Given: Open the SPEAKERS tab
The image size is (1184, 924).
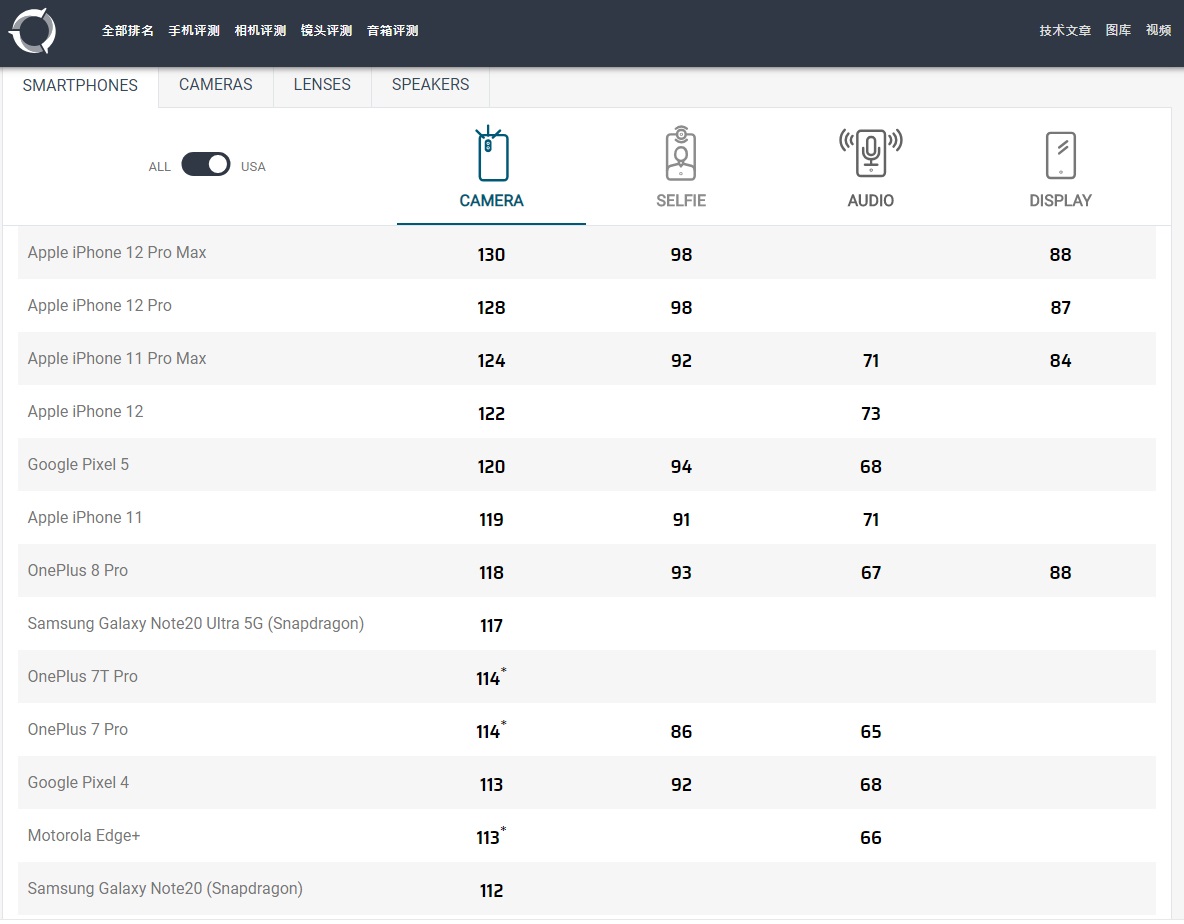Looking at the screenshot, I should pyautogui.click(x=430, y=85).
